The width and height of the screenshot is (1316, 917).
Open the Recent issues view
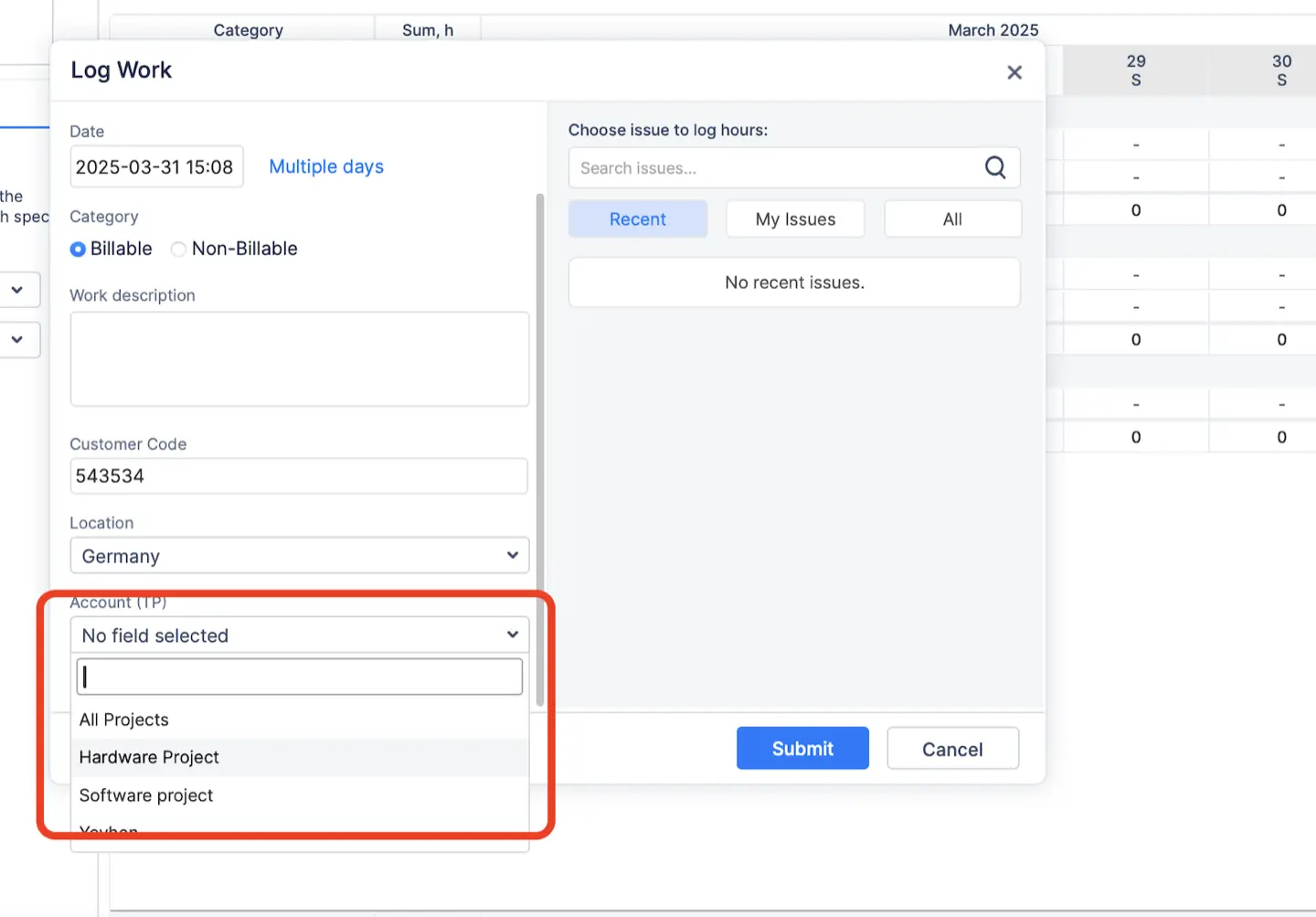638,219
